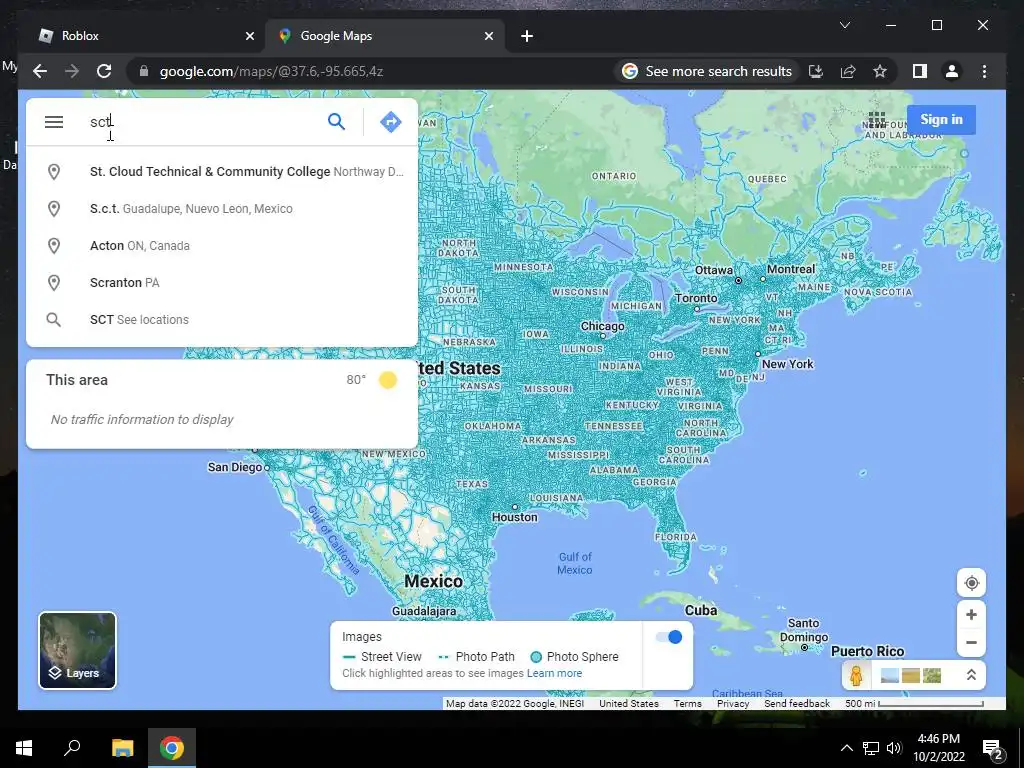Click the 80° weather indicator

371,380
